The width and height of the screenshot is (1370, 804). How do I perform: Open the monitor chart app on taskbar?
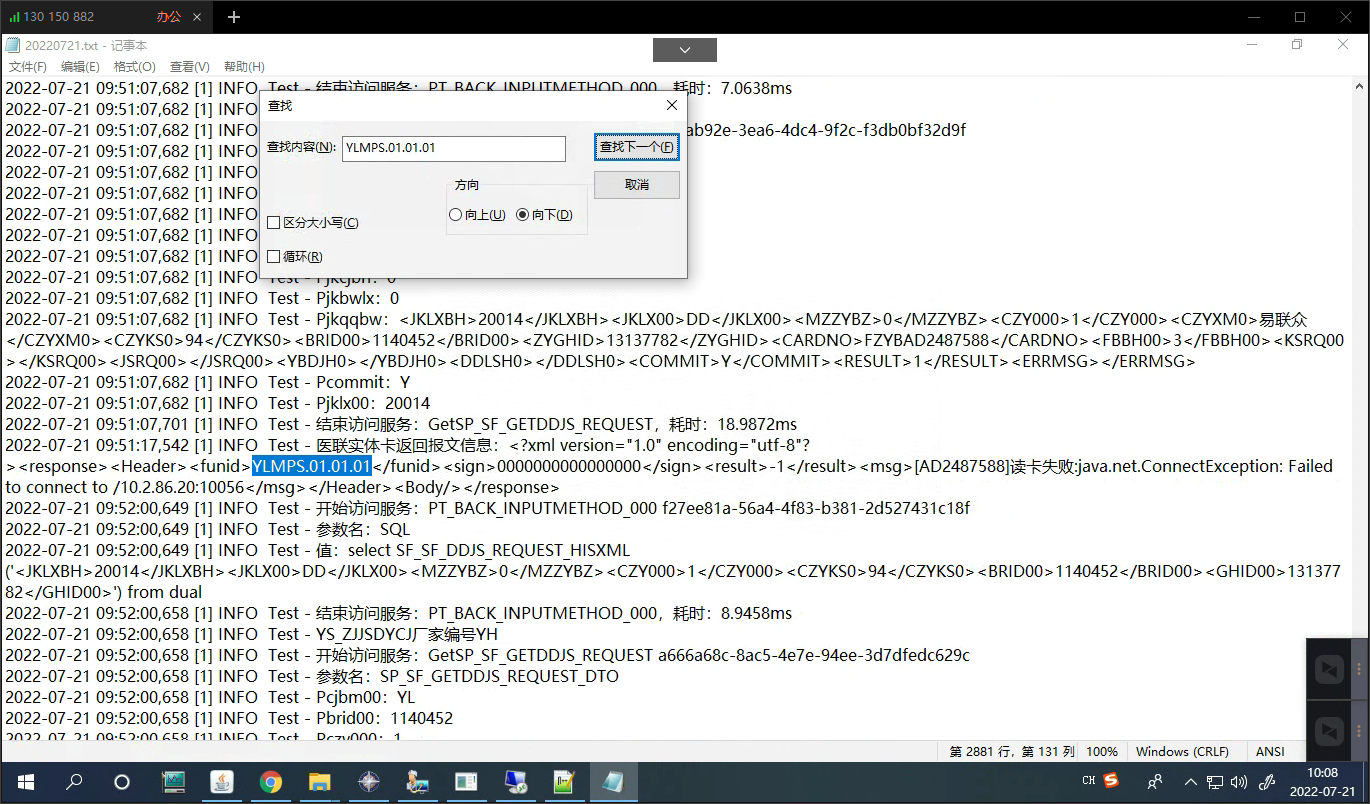[x=173, y=781]
